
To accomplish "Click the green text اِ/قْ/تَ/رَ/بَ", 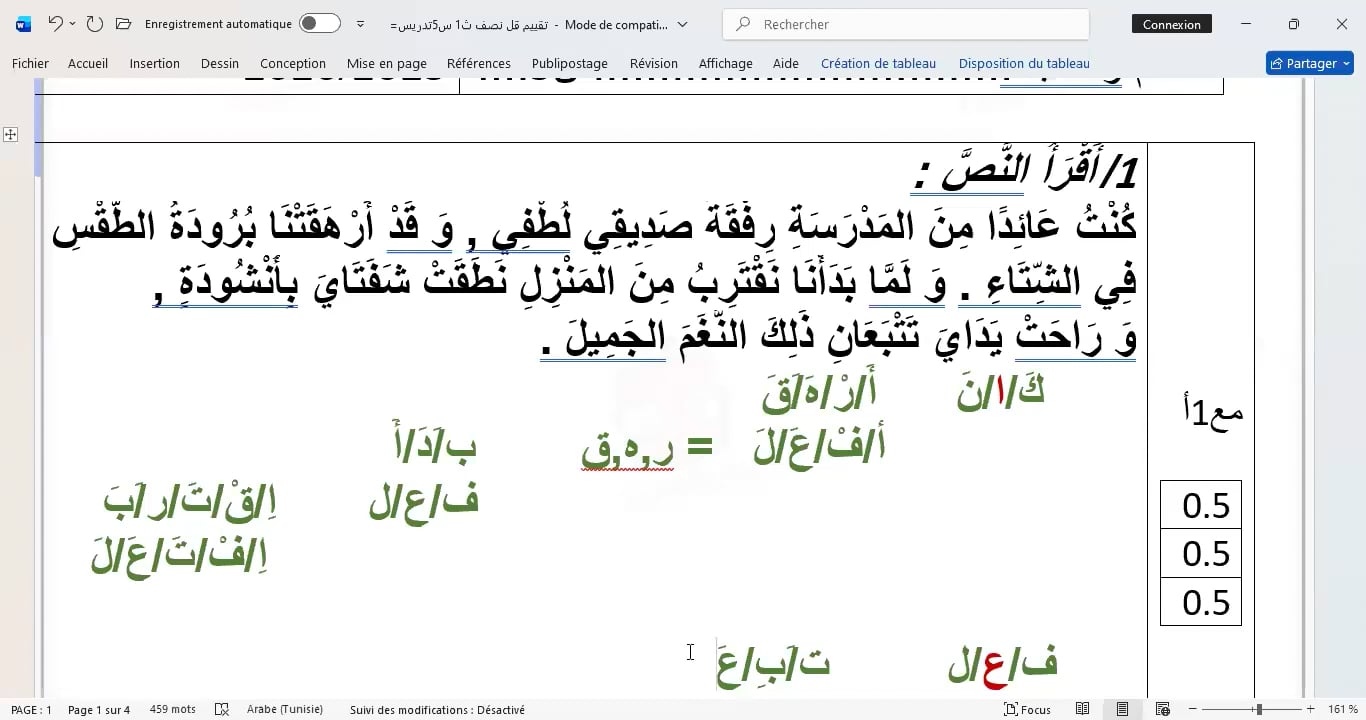I will (189, 502).
